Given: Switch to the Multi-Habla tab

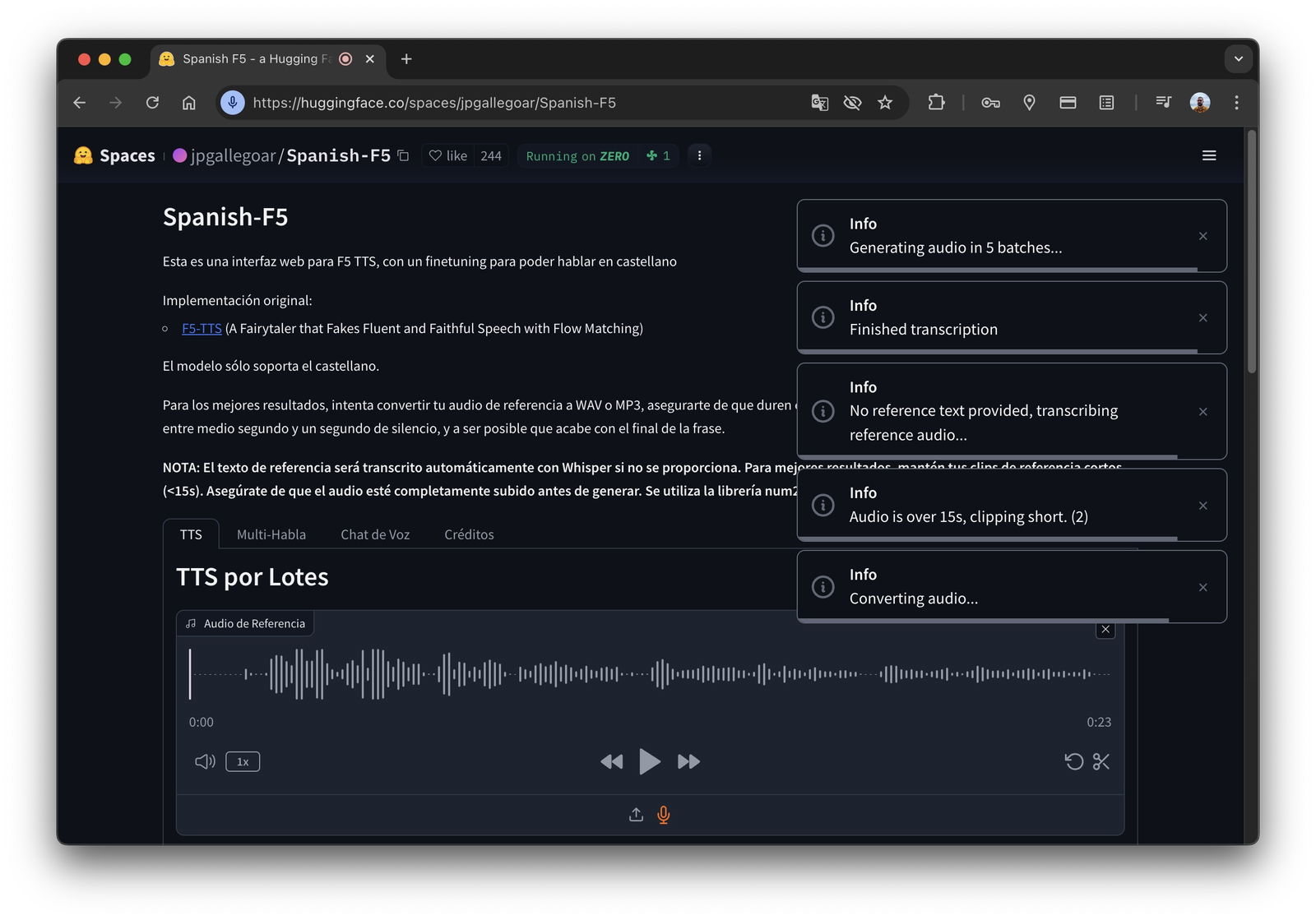Looking at the screenshot, I should pos(271,534).
